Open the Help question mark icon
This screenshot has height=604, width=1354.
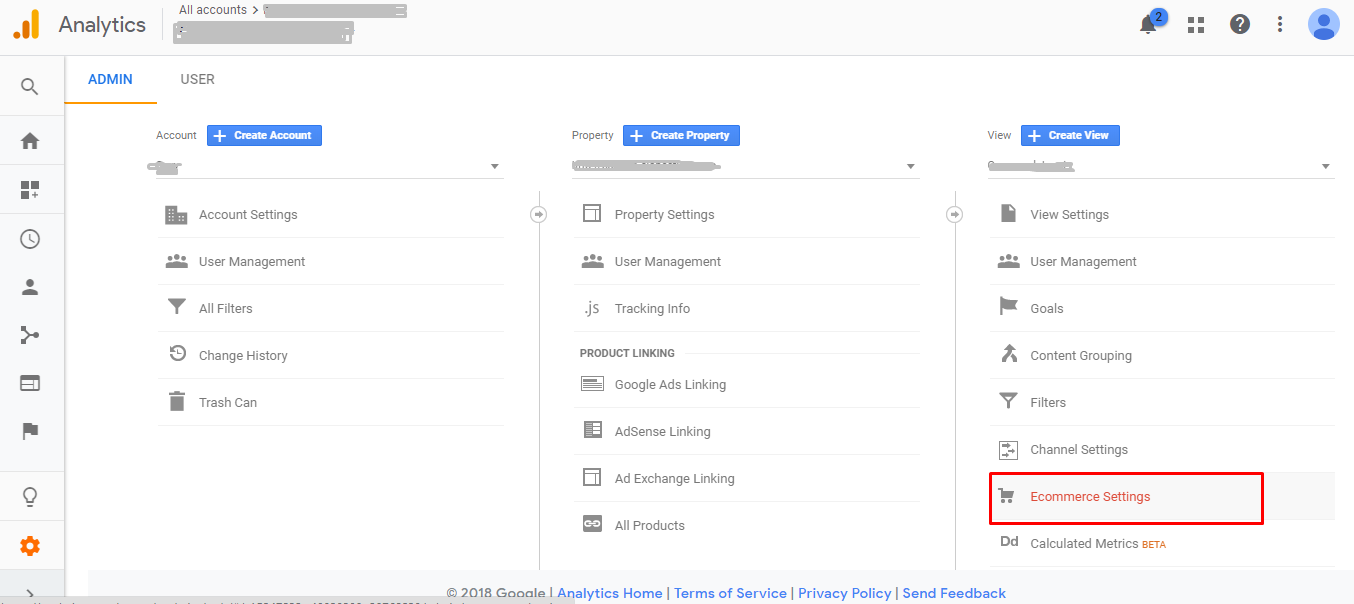click(1240, 24)
